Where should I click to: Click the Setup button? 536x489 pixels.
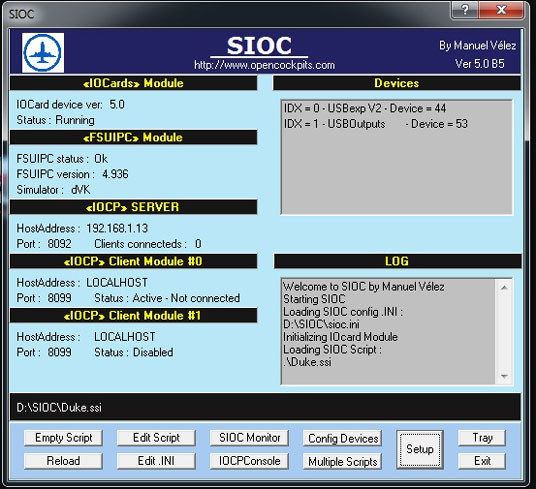420,449
